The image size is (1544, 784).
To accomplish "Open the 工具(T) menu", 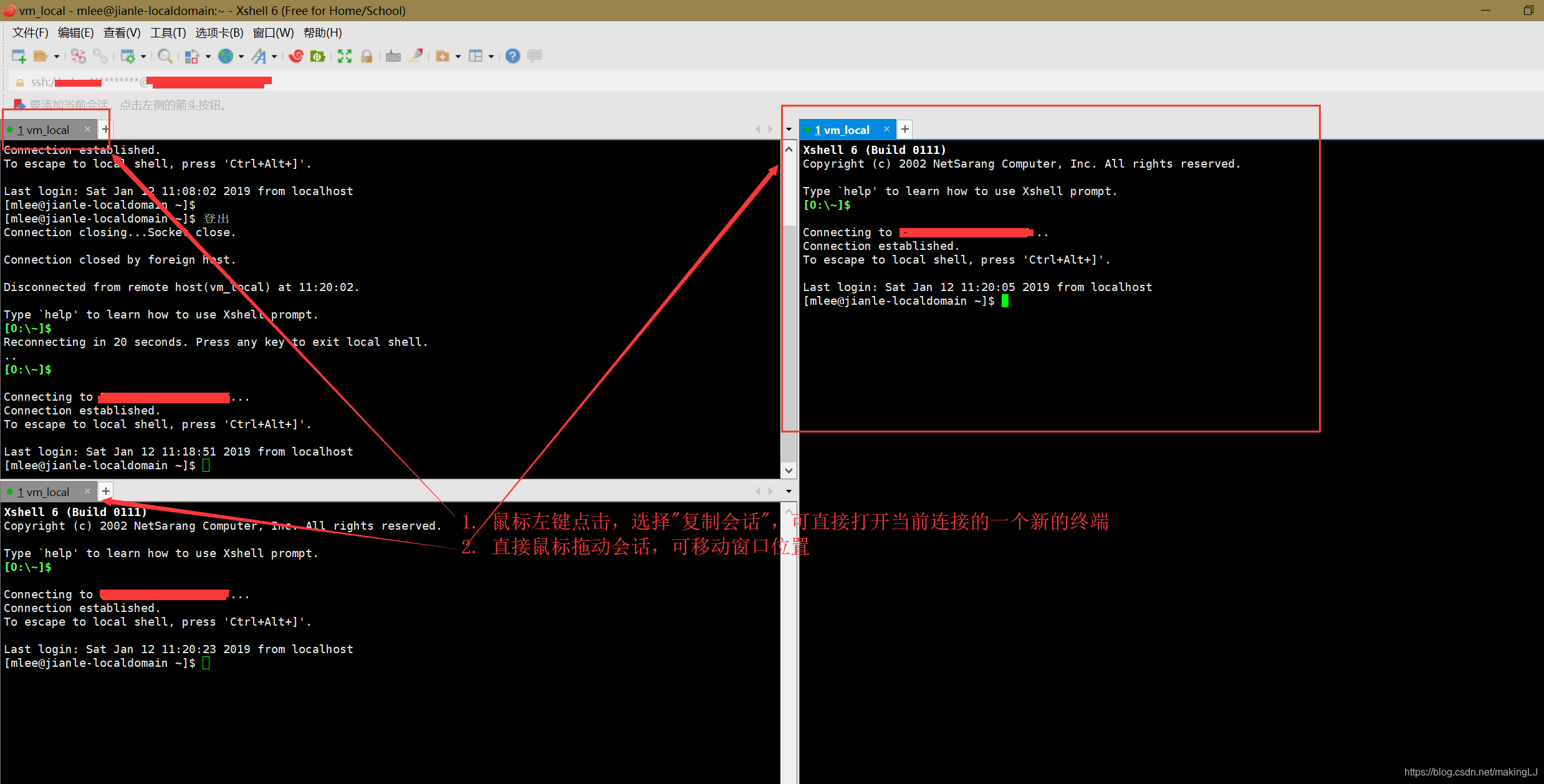I will (x=168, y=33).
